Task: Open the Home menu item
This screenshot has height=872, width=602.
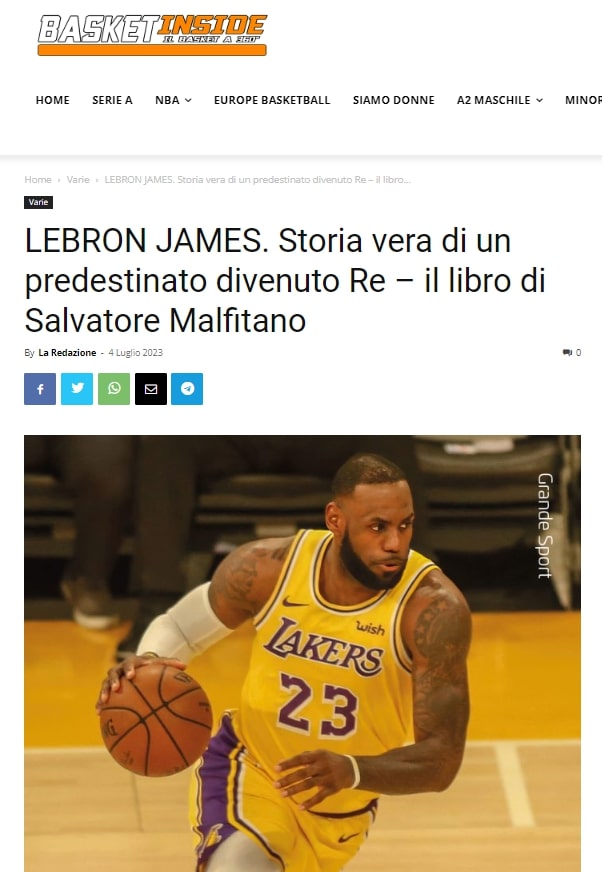Action: [x=52, y=100]
